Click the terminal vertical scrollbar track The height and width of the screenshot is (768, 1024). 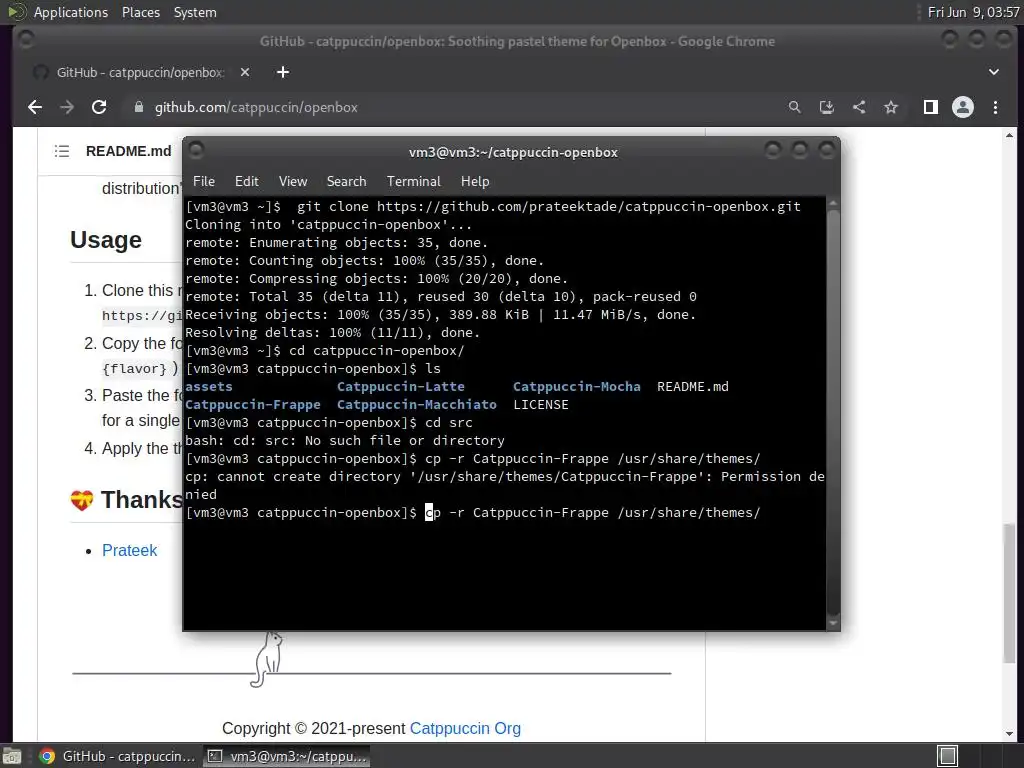(x=833, y=413)
